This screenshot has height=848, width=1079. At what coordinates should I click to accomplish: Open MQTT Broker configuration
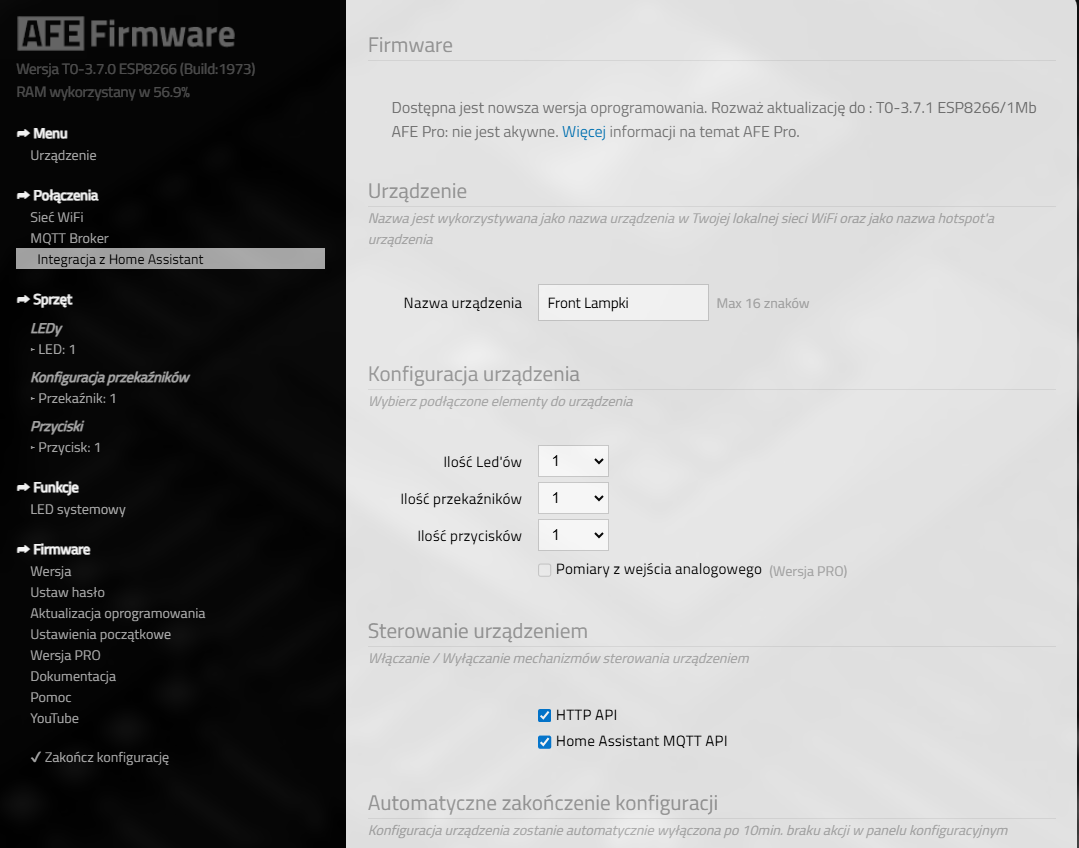click(69, 238)
